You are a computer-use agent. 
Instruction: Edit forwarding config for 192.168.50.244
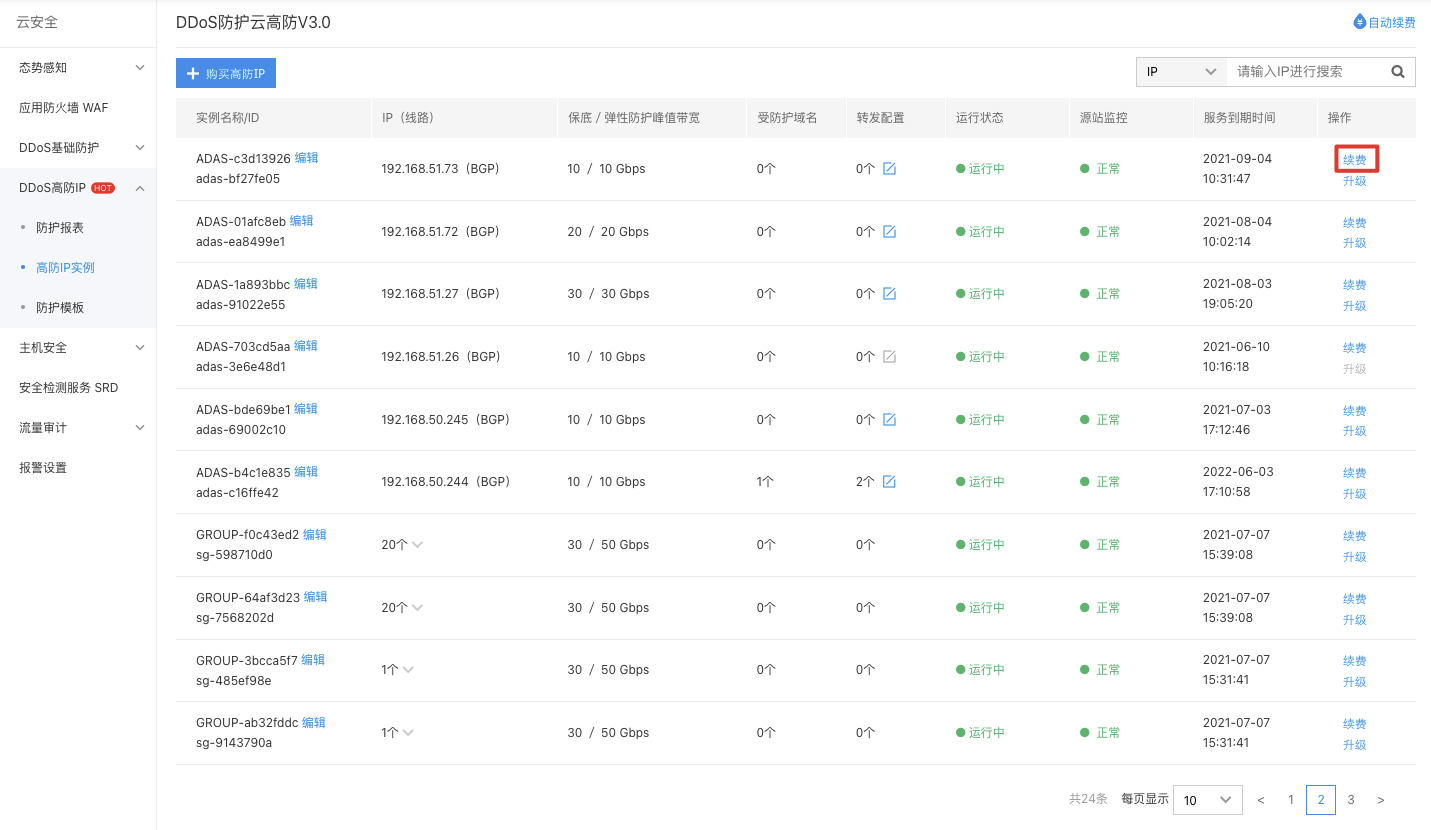click(889, 482)
